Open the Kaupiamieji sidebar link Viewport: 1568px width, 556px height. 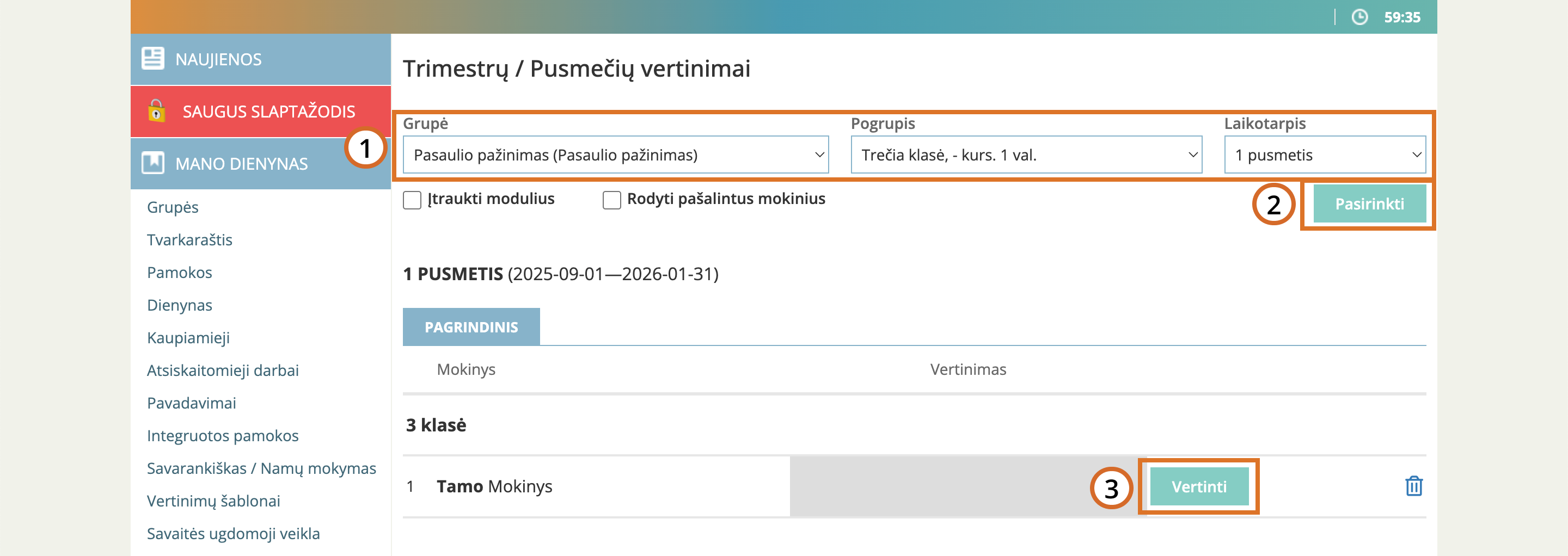point(188,338)
